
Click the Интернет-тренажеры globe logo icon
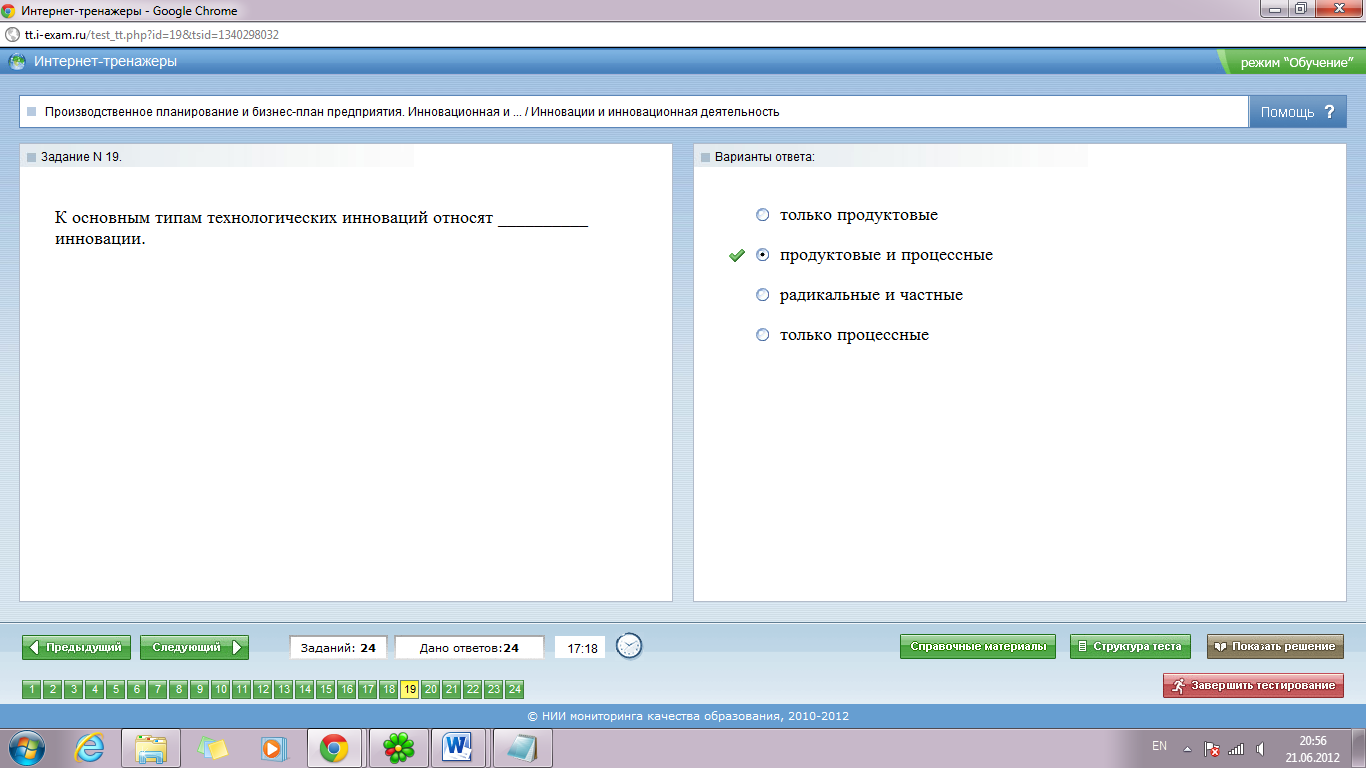click(x=18, y=62)
